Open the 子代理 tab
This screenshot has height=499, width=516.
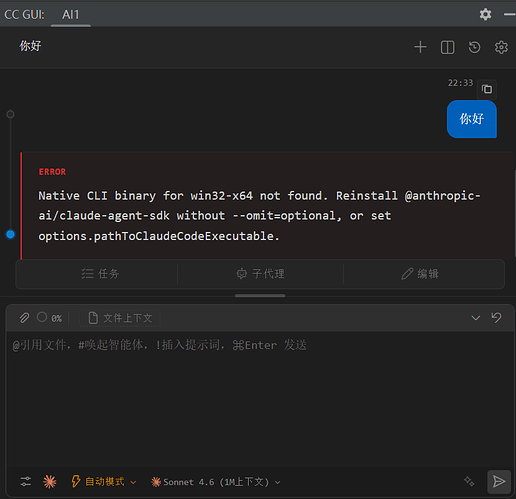coord(260,274)
